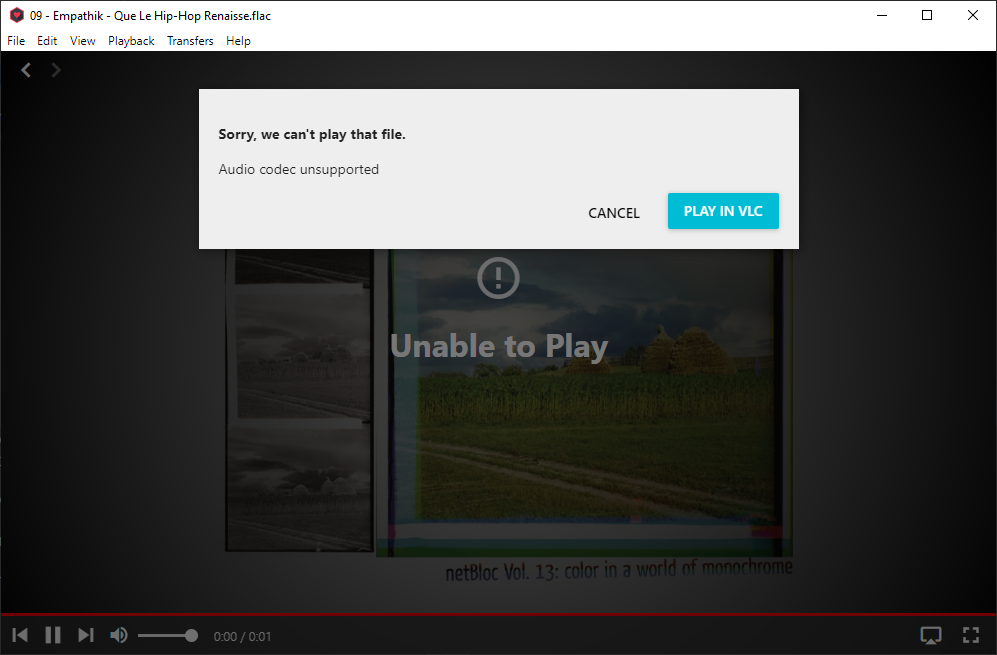Screen dimensions: 997x655
Task: Open the AirPlay cast icon
Action: click(931, 635)
